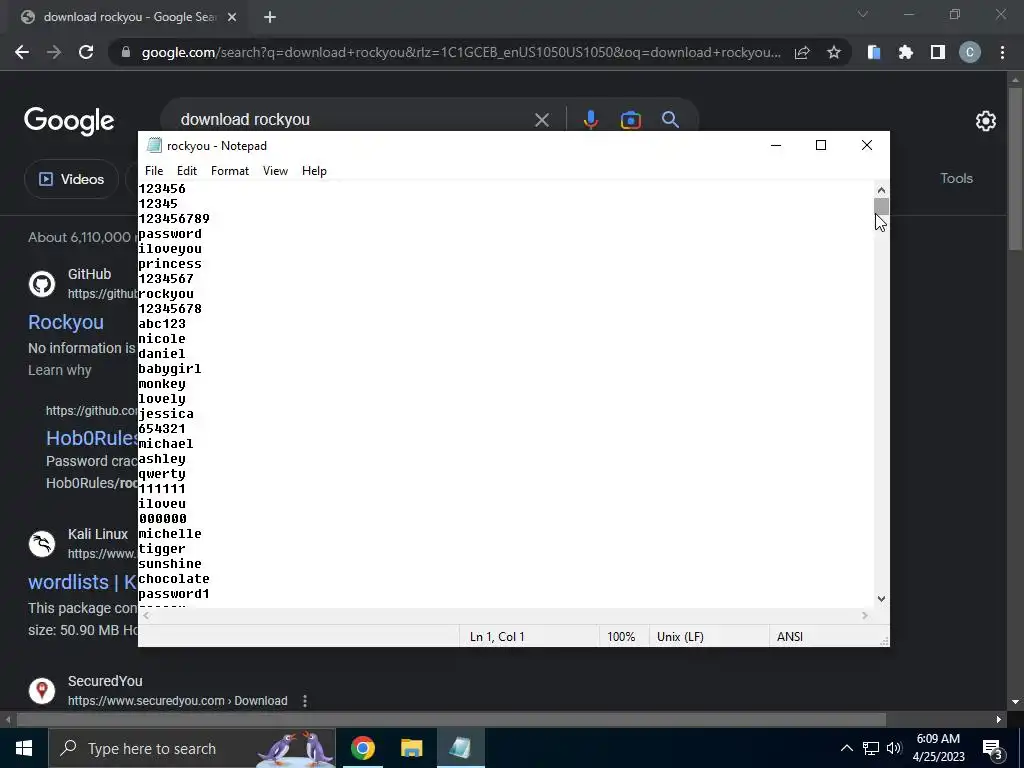
Task: Open a new Chrome tab
Action: (270, 17)
